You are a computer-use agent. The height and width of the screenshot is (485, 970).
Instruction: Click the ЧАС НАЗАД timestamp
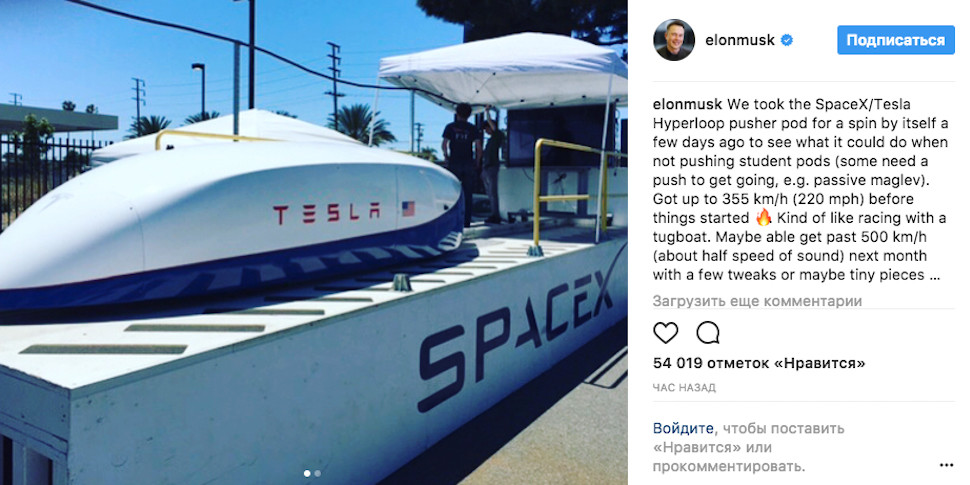pos(685,388)
